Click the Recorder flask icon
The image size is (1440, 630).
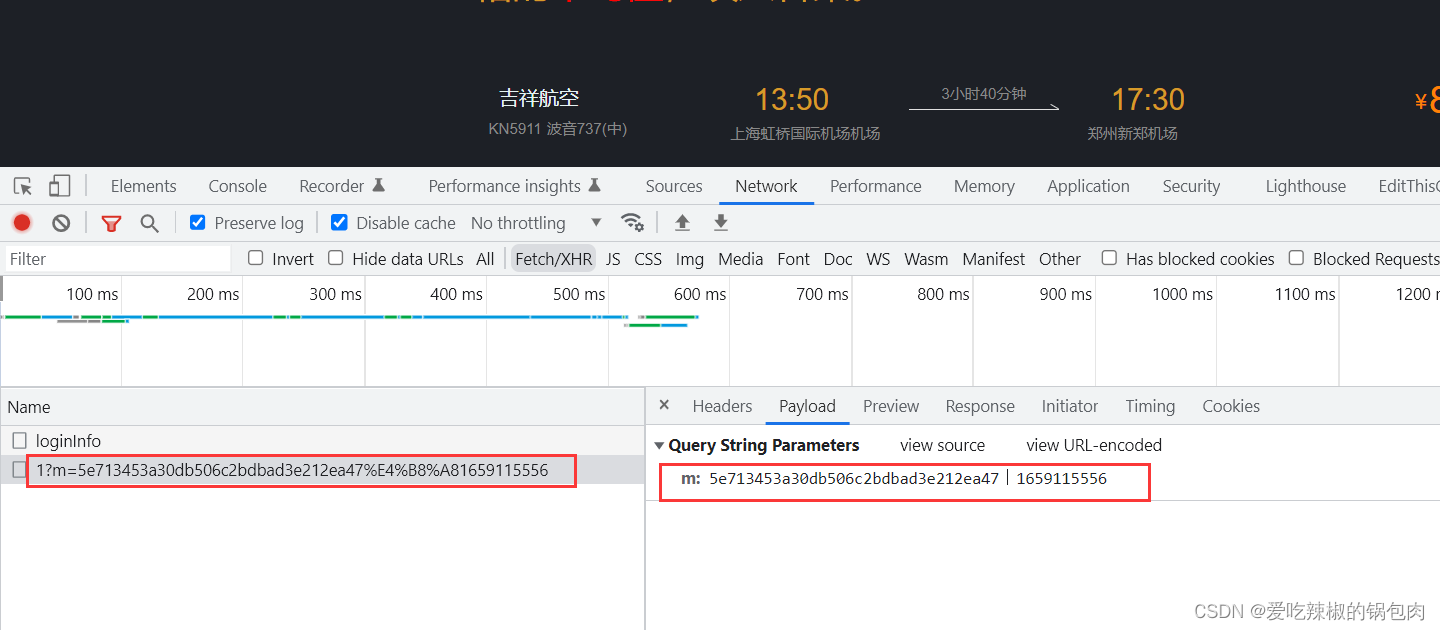pyautogui.click(x=378, y=186)
